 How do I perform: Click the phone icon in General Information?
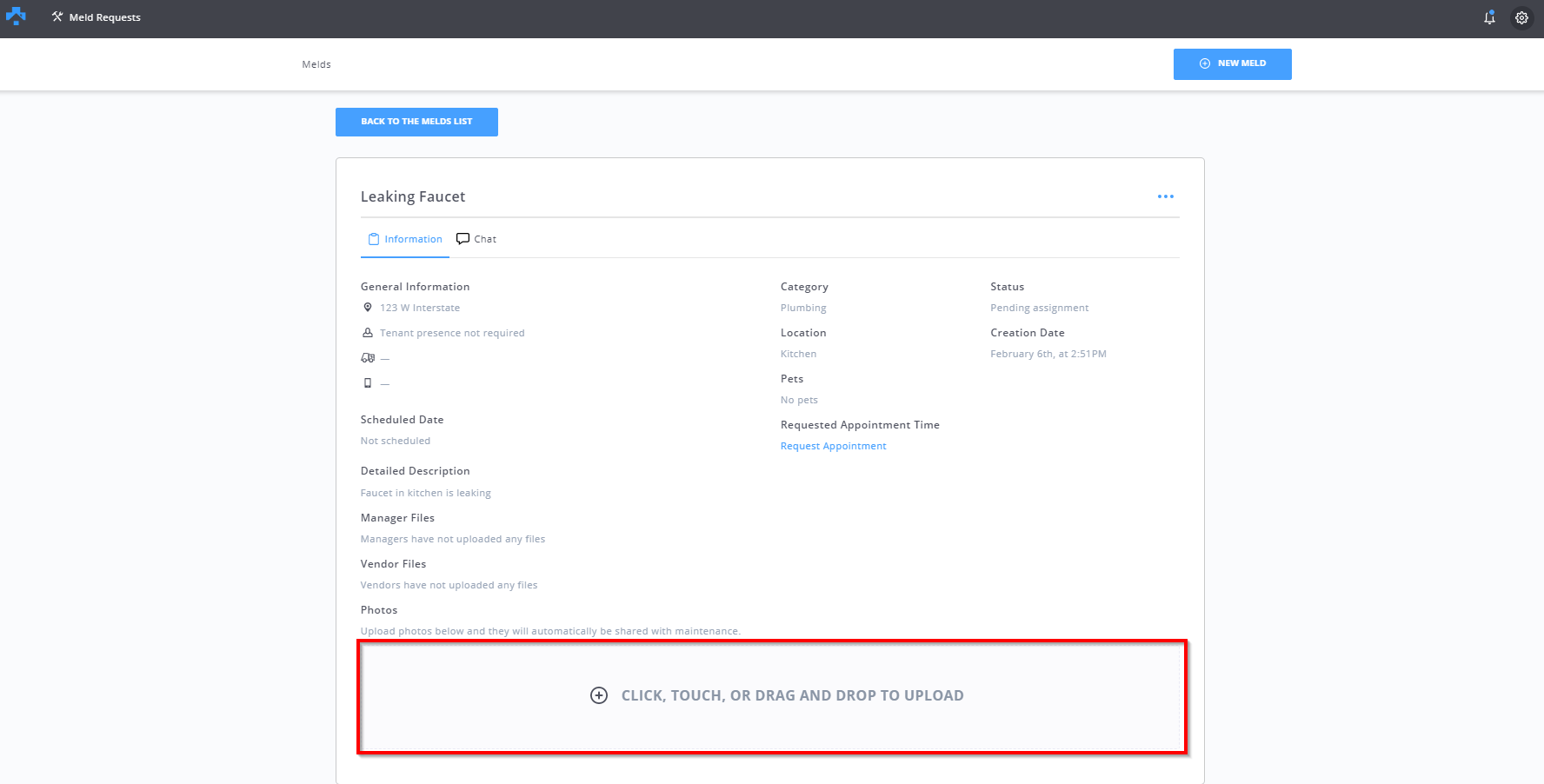(368, 383)
